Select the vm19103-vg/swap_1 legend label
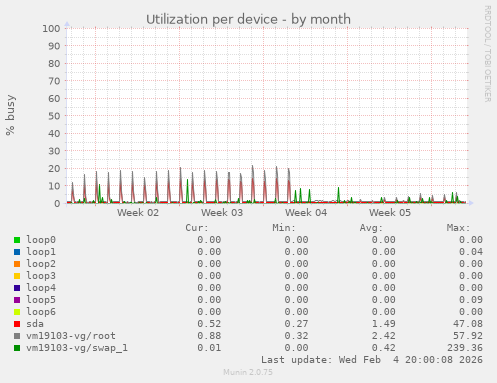 pyautogui.click(x=77, y=348)
